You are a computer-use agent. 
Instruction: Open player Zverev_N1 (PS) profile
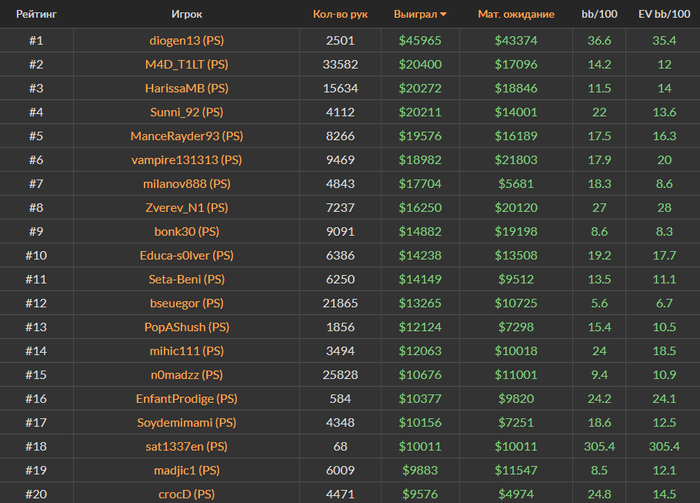[x=187, y=208]
